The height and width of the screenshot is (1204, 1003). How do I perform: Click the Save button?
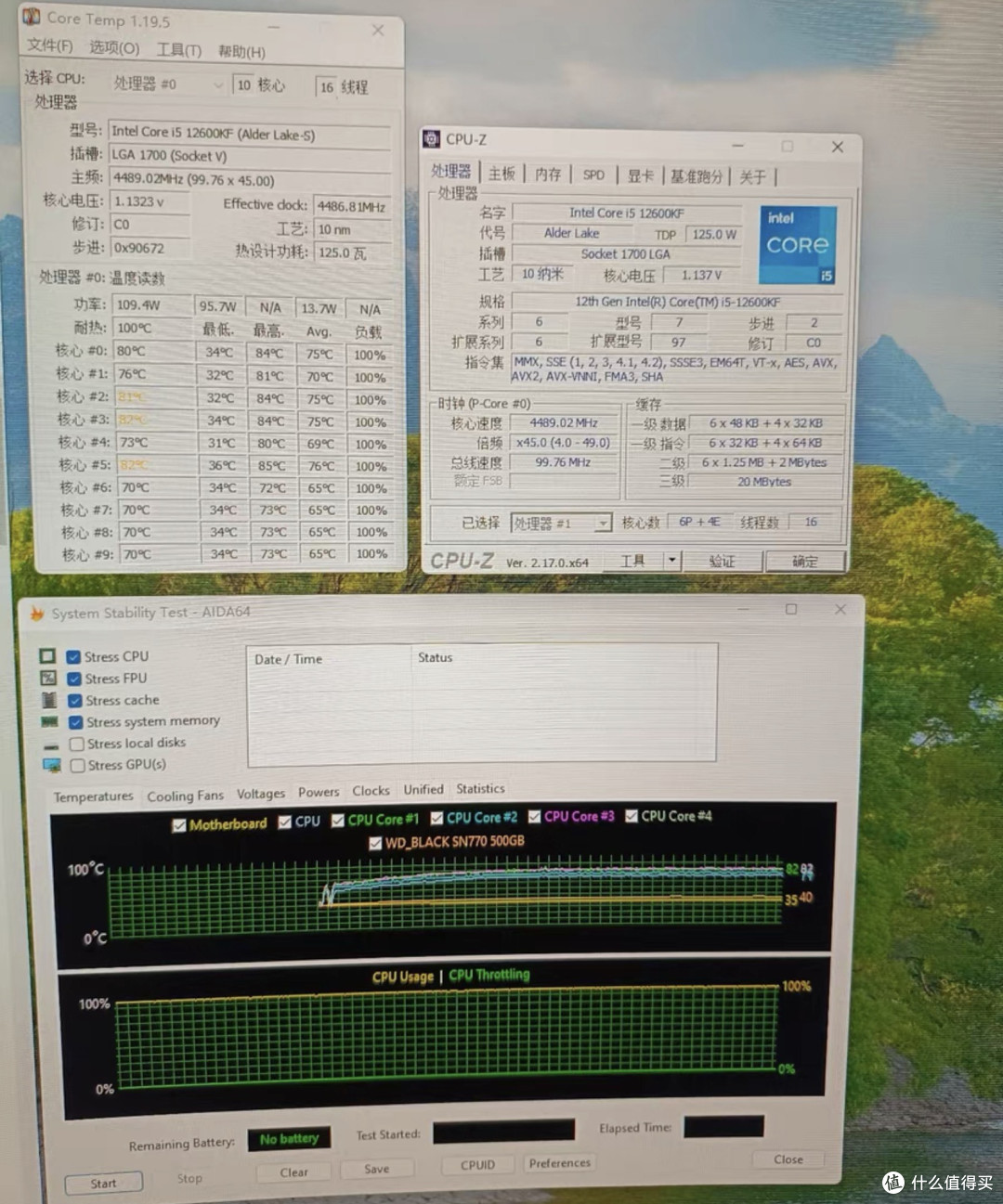coord(377,1169)
